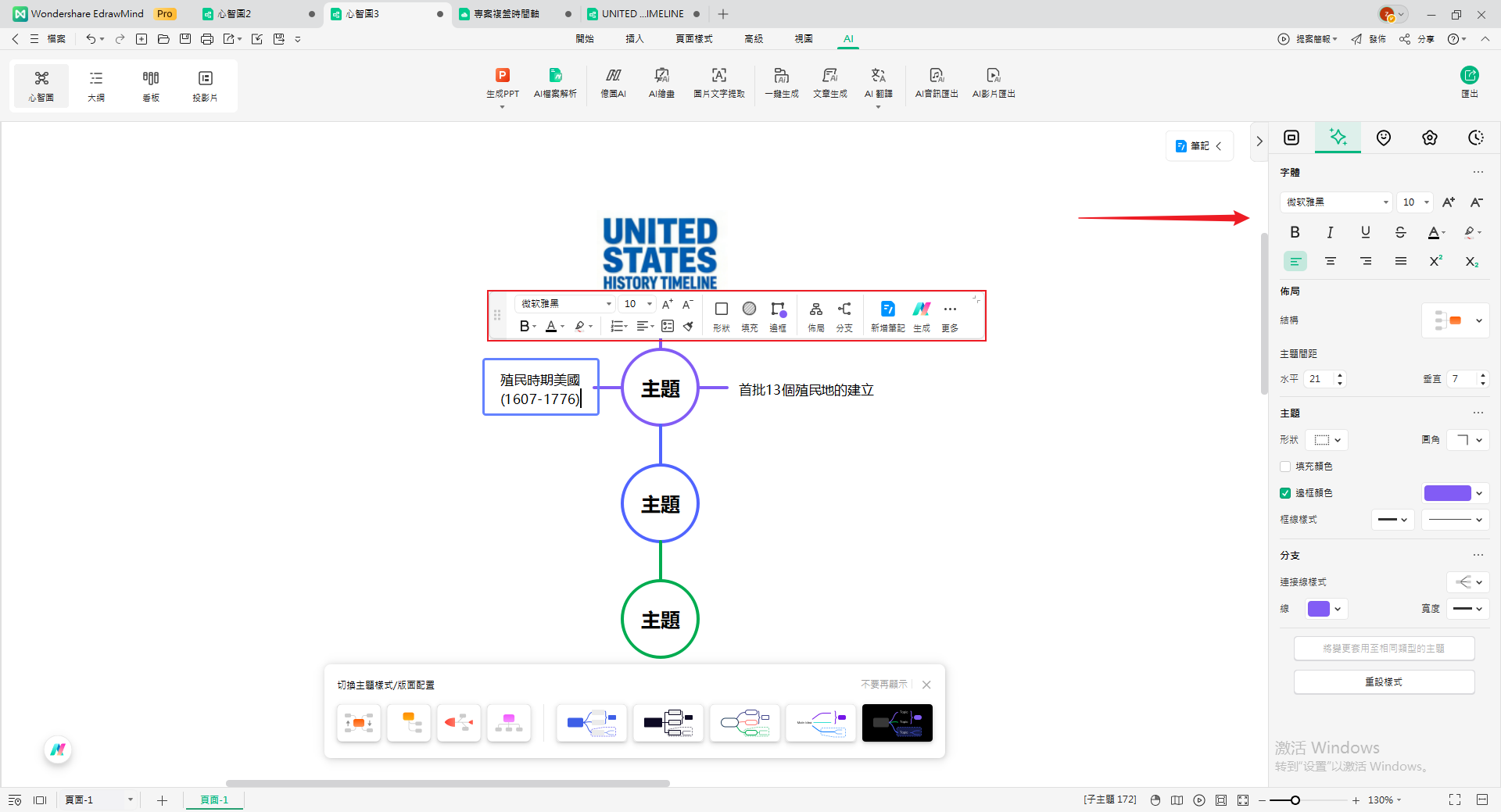The image size is (1501, 812).
Task: Switch to the UNITED ...IMELINE document tab
Action: tap(642, 14)
